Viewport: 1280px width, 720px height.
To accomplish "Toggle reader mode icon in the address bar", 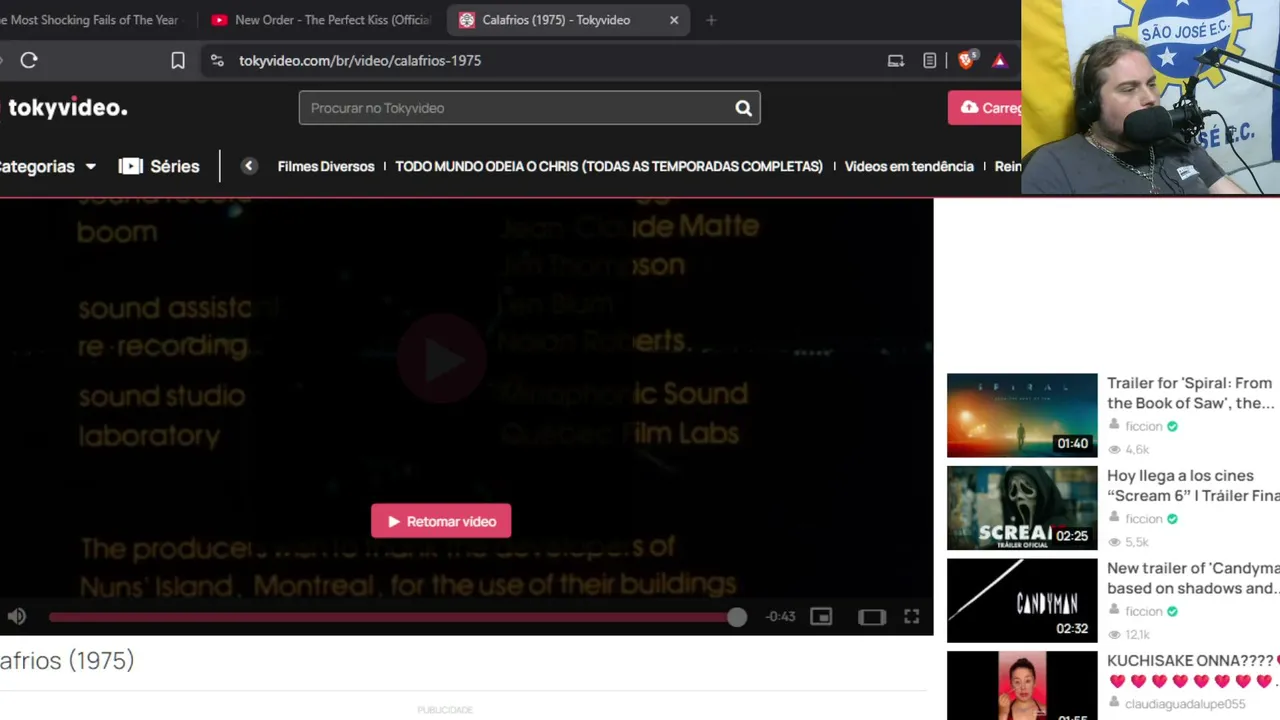I will point(930,60).
